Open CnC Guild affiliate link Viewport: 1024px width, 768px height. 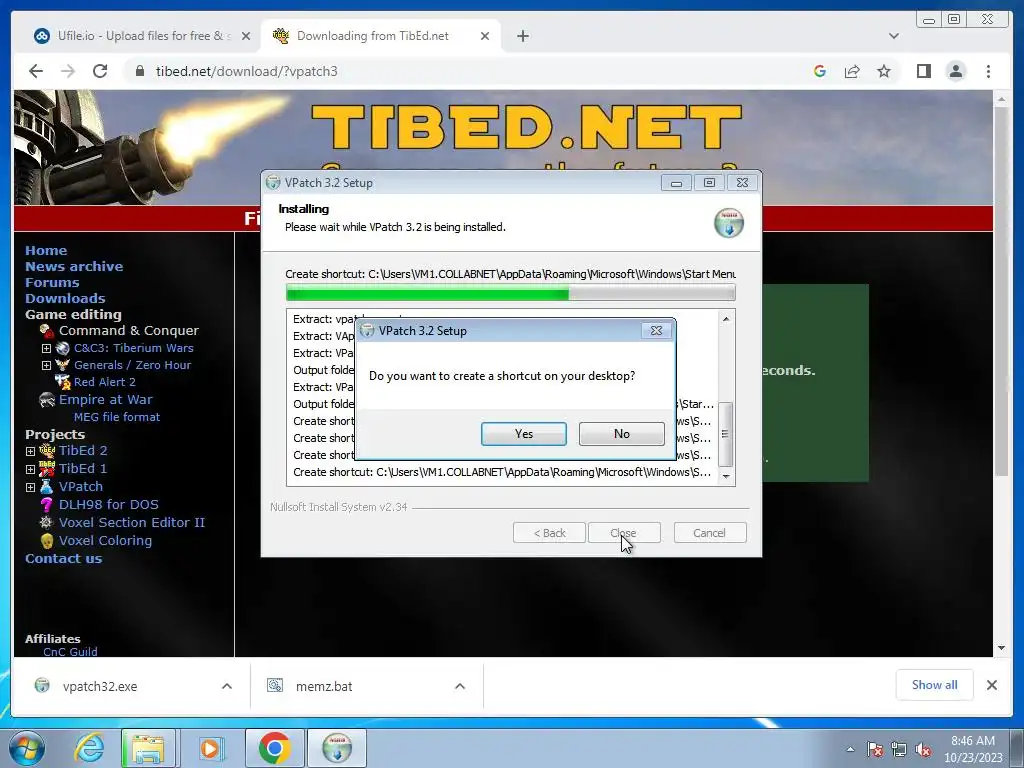[x=70, y=652]
